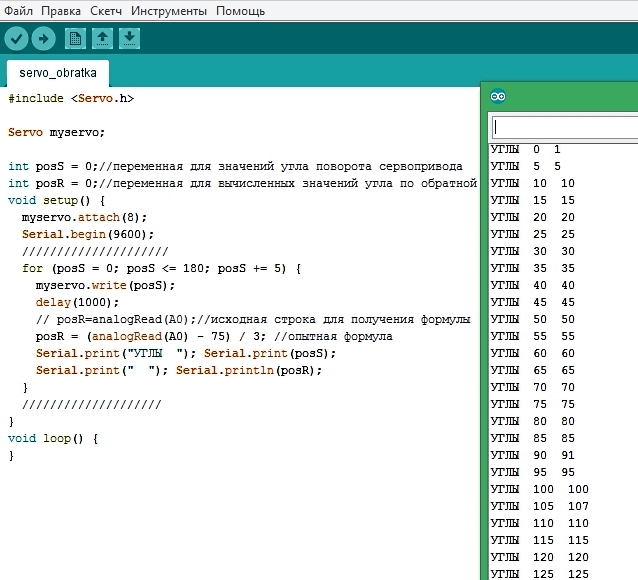Open the Правка menu
The width and height of the screenshot is (638, 580).
(62, 11)
